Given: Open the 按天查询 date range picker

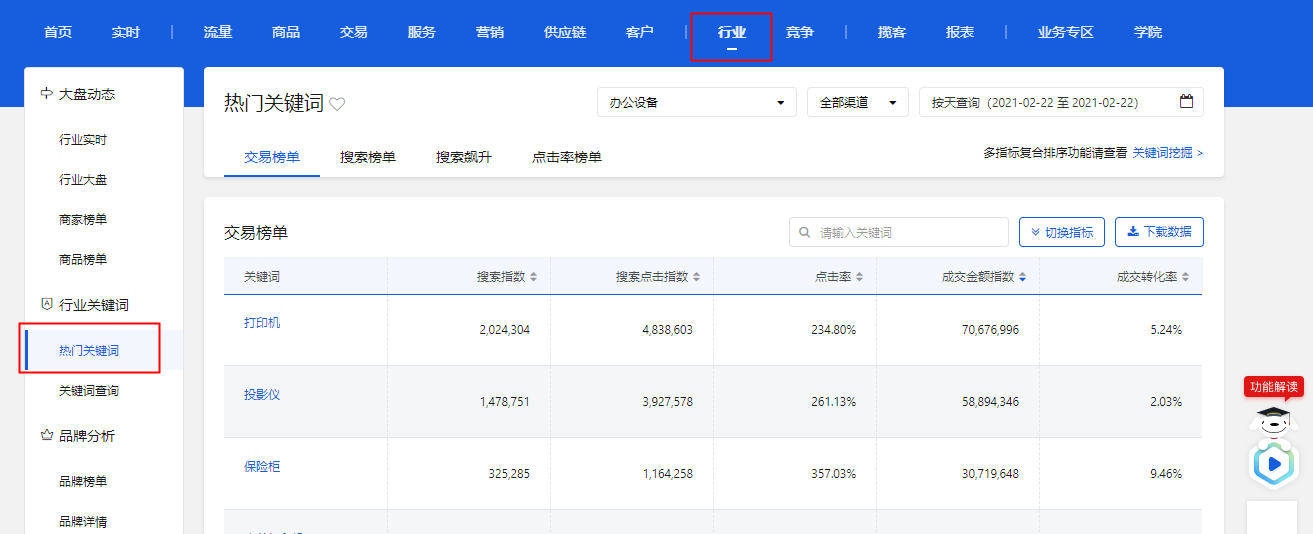Looking at the screenshot, I should point(1061,102).
